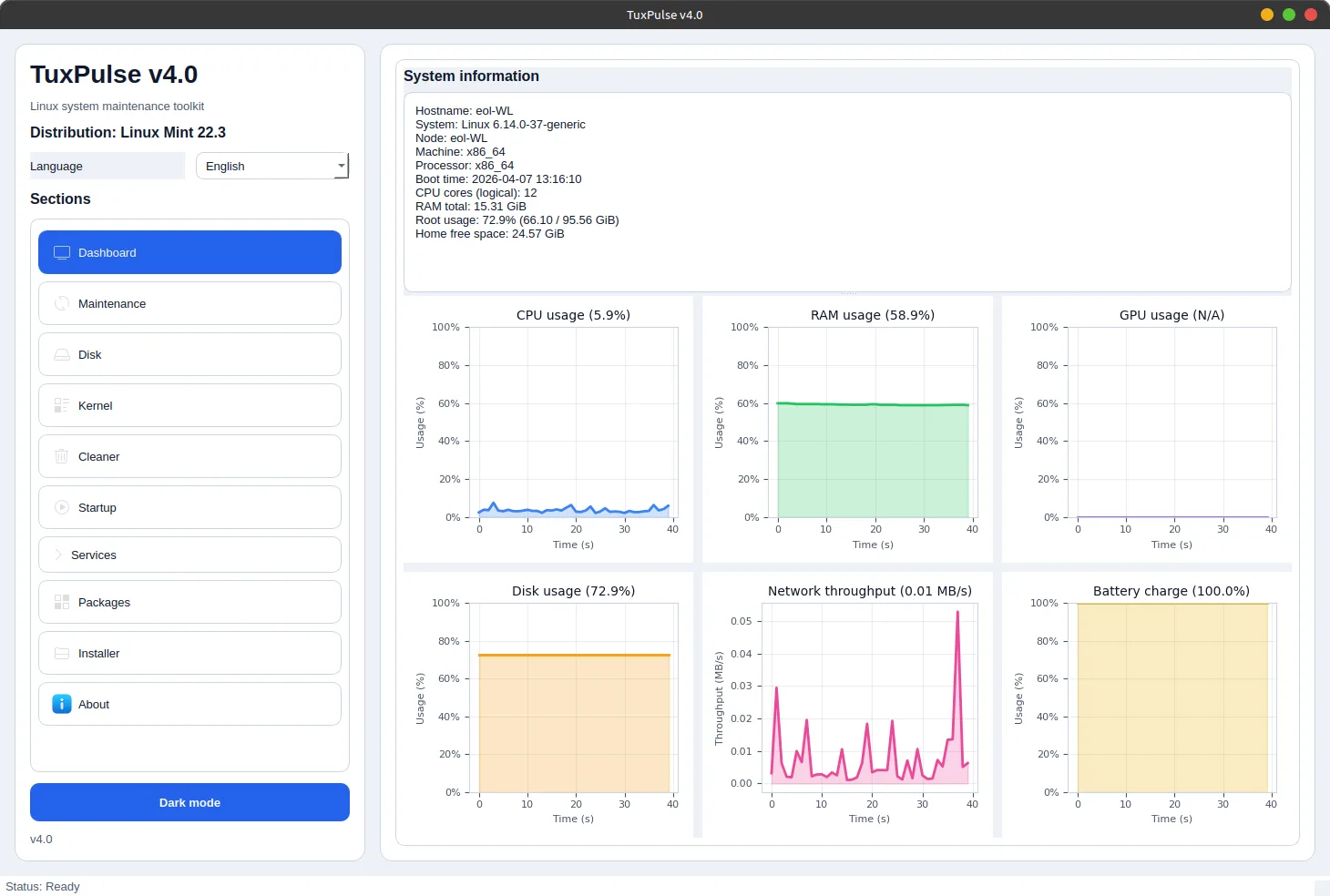Click the Maintenance refresh icon
The width and height of the screenshot is (1330, 896).
coord(62,303)
